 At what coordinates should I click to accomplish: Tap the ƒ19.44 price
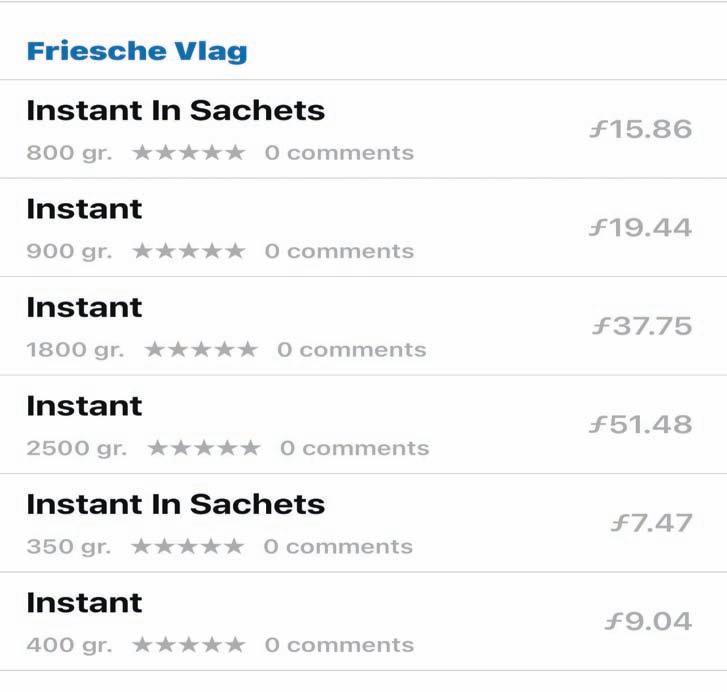[640, 228]
